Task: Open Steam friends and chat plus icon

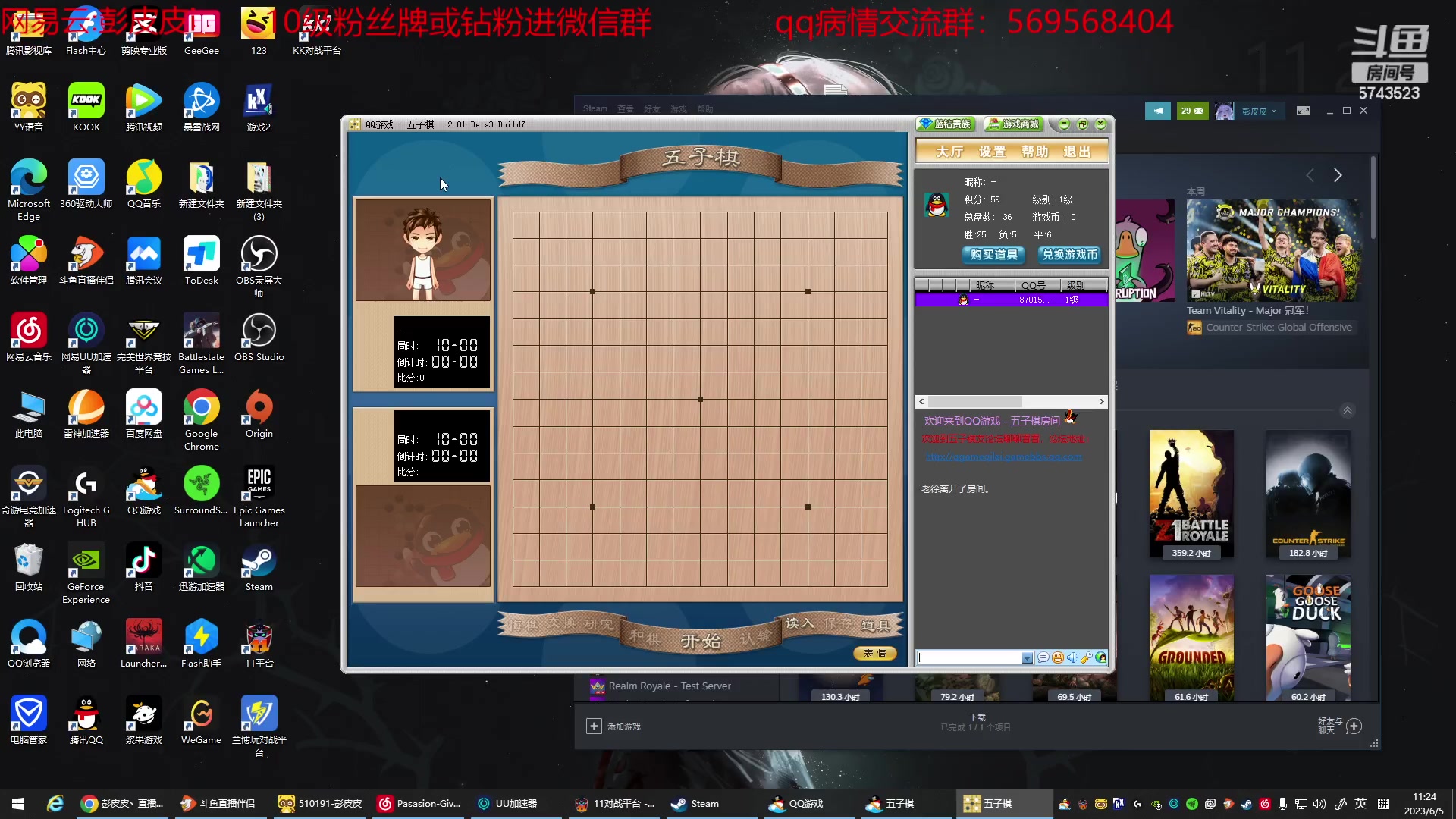Action: tap(1354, 726)
